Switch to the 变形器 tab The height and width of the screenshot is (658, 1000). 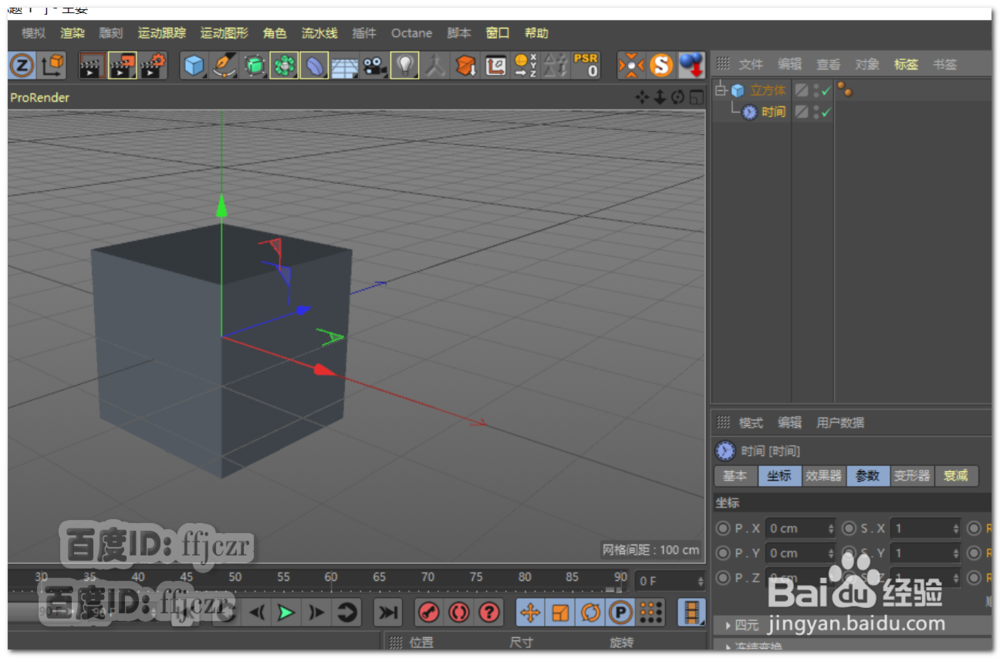pos(911,476)
